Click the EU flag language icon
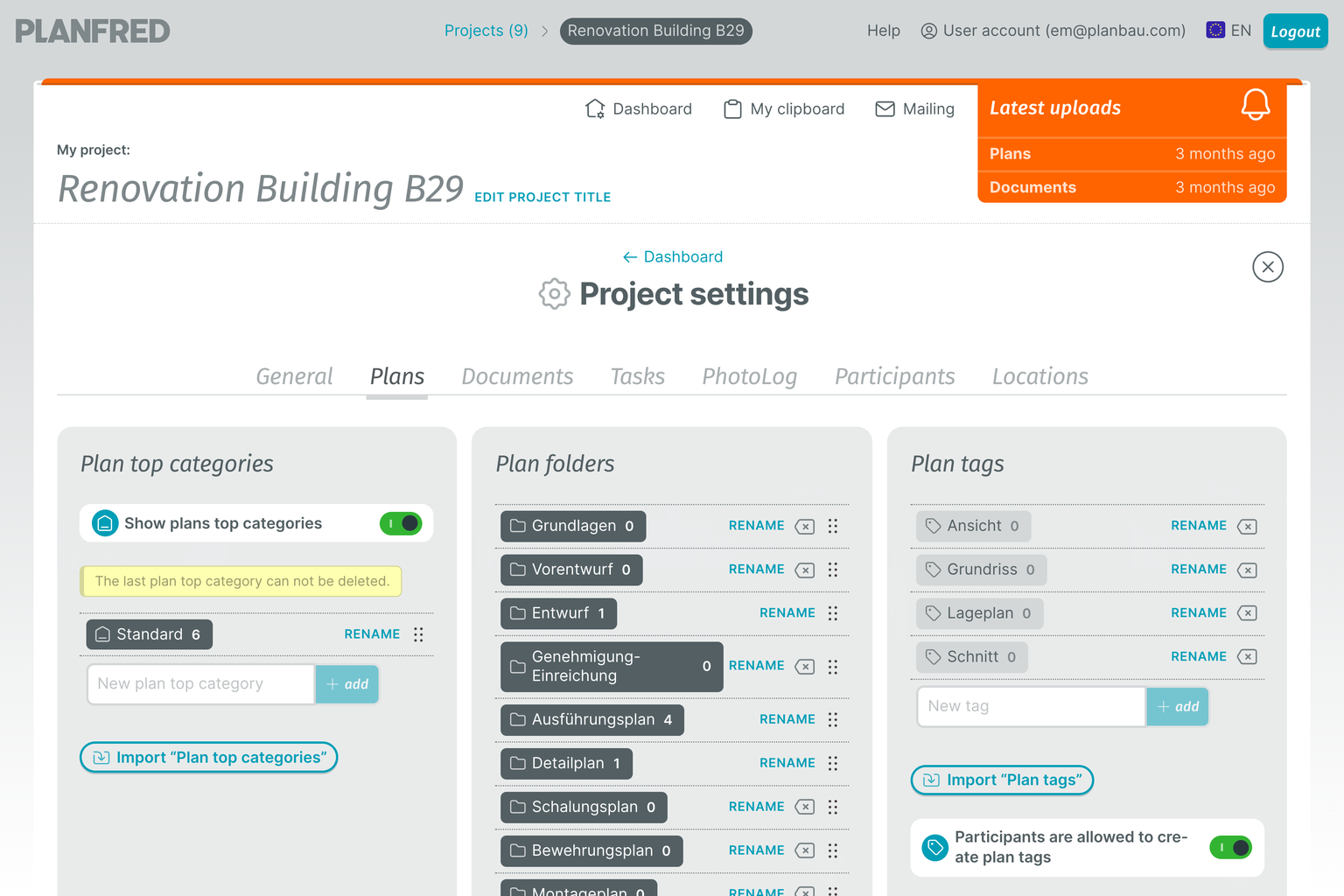The height and width of the screenshot is (896, 1344). pos(1215,29)
